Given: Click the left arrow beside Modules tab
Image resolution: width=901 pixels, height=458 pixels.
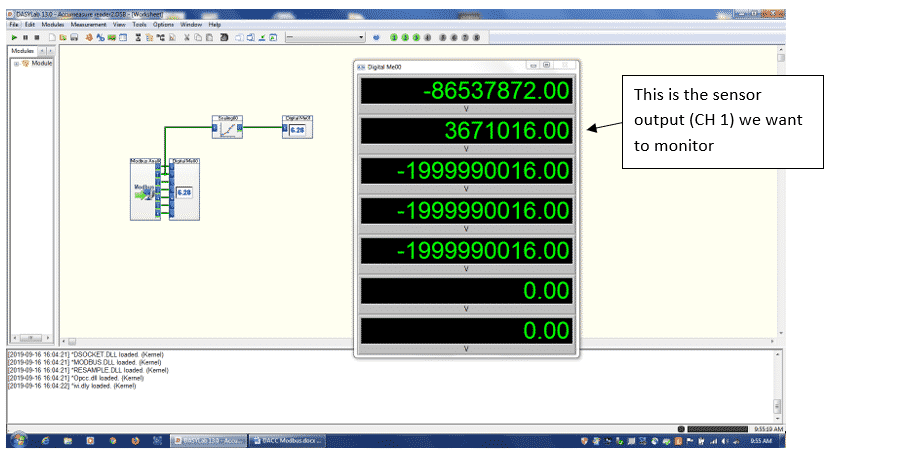Looking at the screenshot, I should (42, 50).
